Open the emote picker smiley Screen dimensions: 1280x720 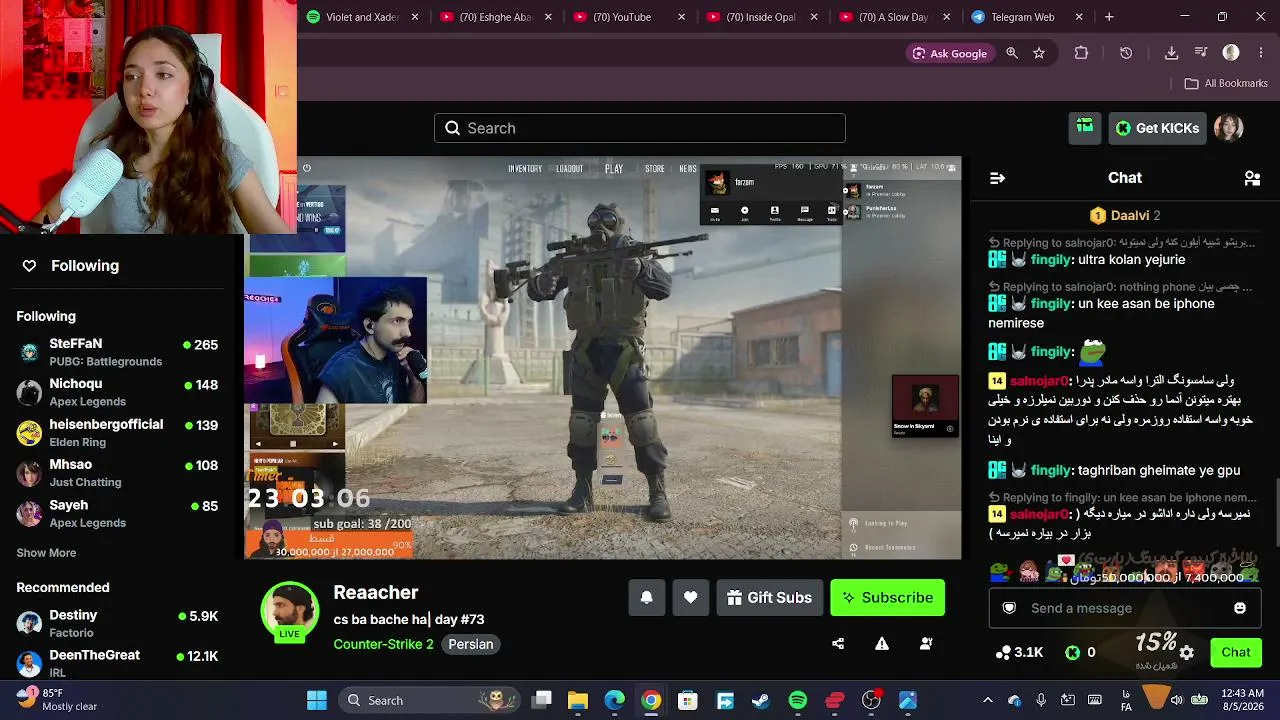[1240, 608]
